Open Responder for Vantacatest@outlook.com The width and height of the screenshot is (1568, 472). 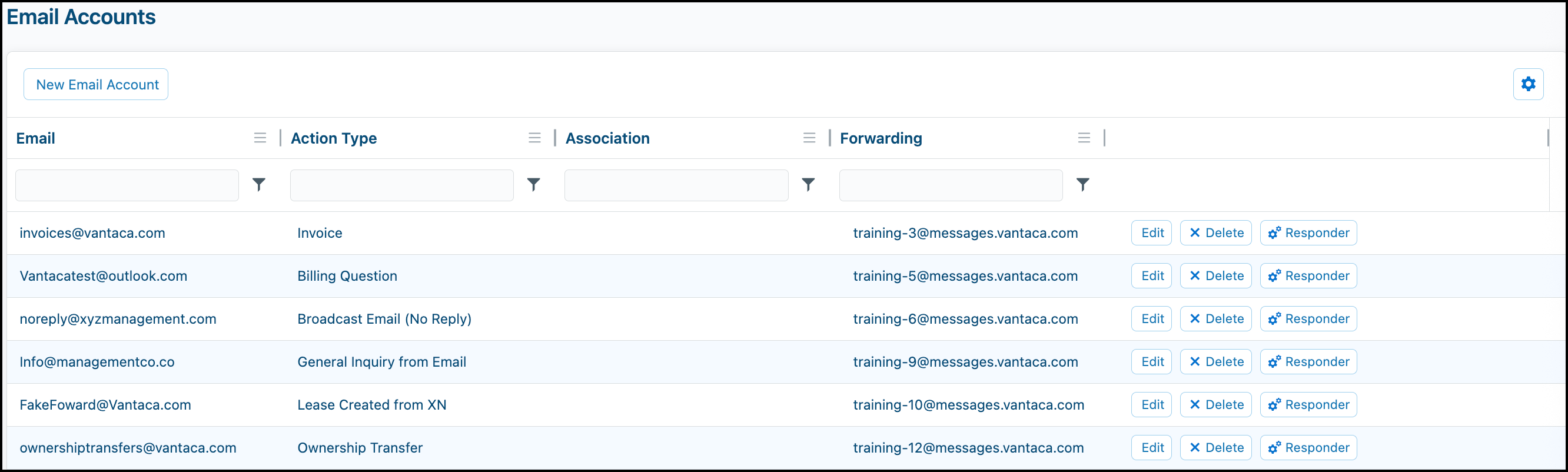tap(1308, 276)
